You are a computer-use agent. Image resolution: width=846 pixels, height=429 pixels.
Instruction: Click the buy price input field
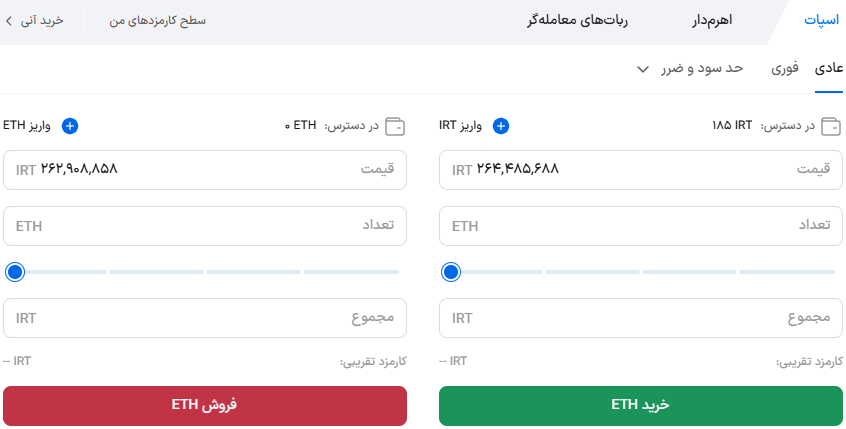[x=640, y=170]
